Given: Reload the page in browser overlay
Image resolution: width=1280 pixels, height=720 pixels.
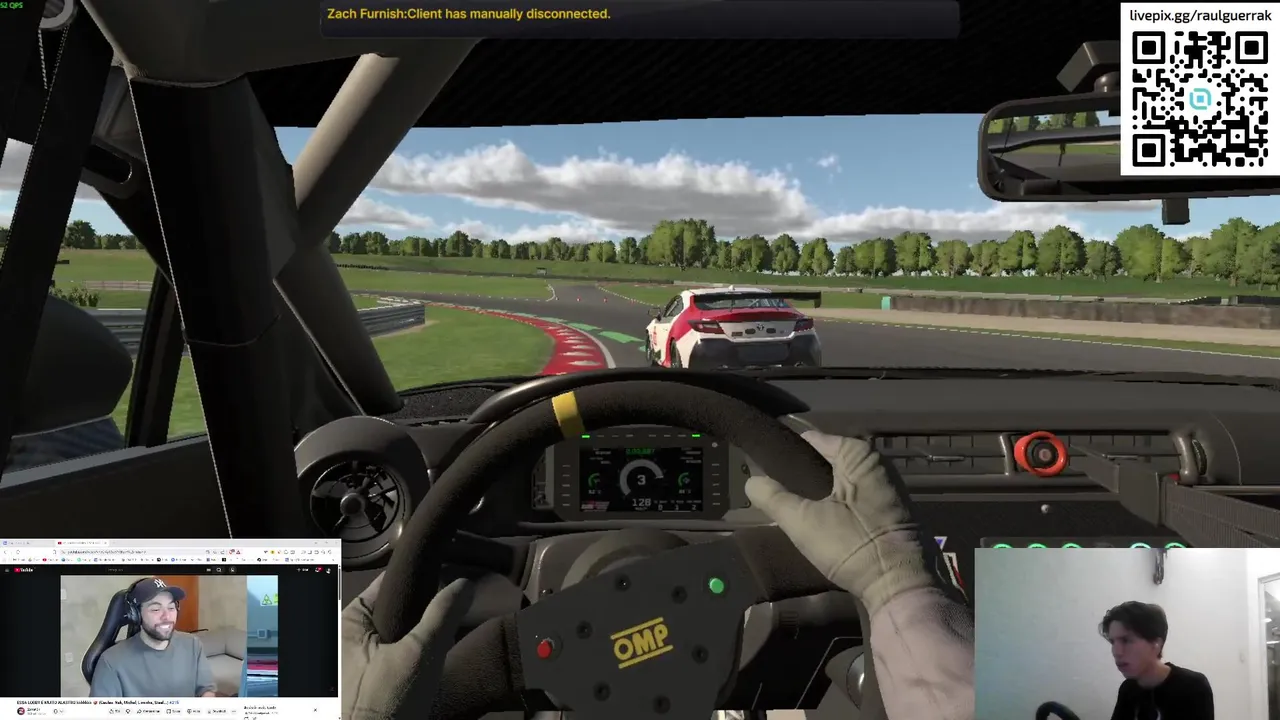Looking at the screenshot, I should [x=18, y=552].
